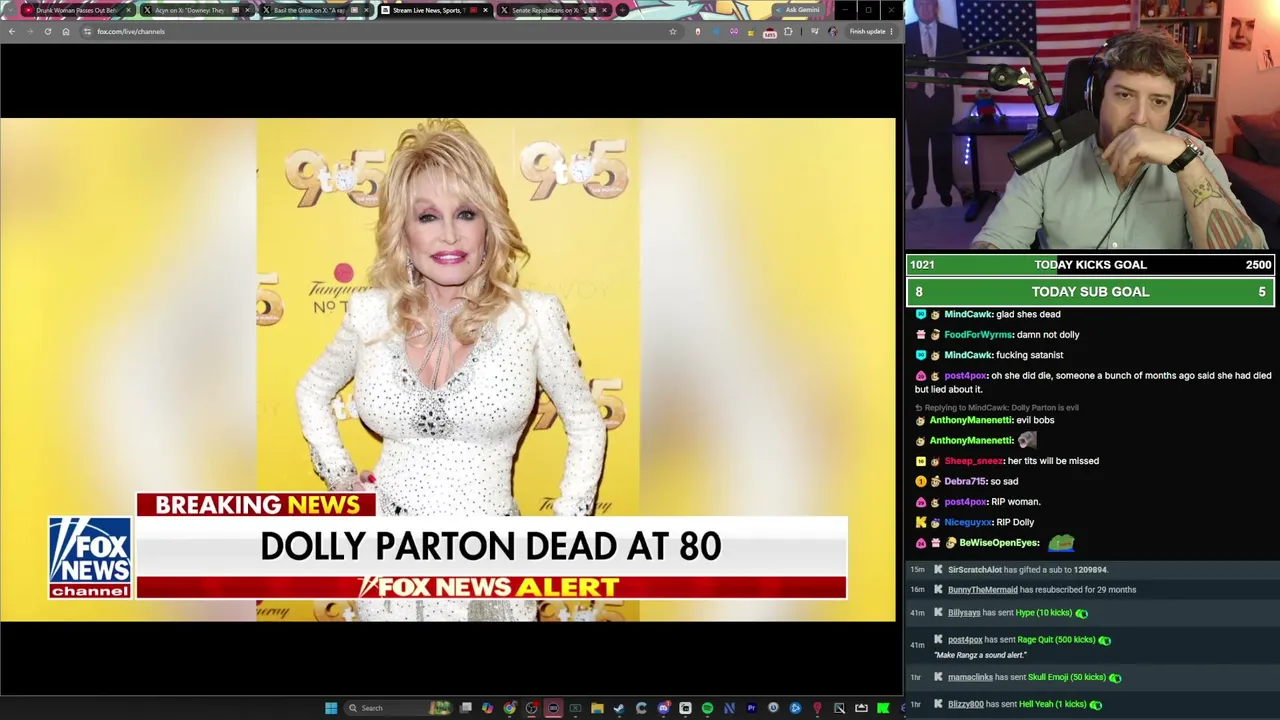Screen dimensions: 1280x720
Task: Open Blizzy800's profile link
Action: pyautogui.click(x=965, y=704)
